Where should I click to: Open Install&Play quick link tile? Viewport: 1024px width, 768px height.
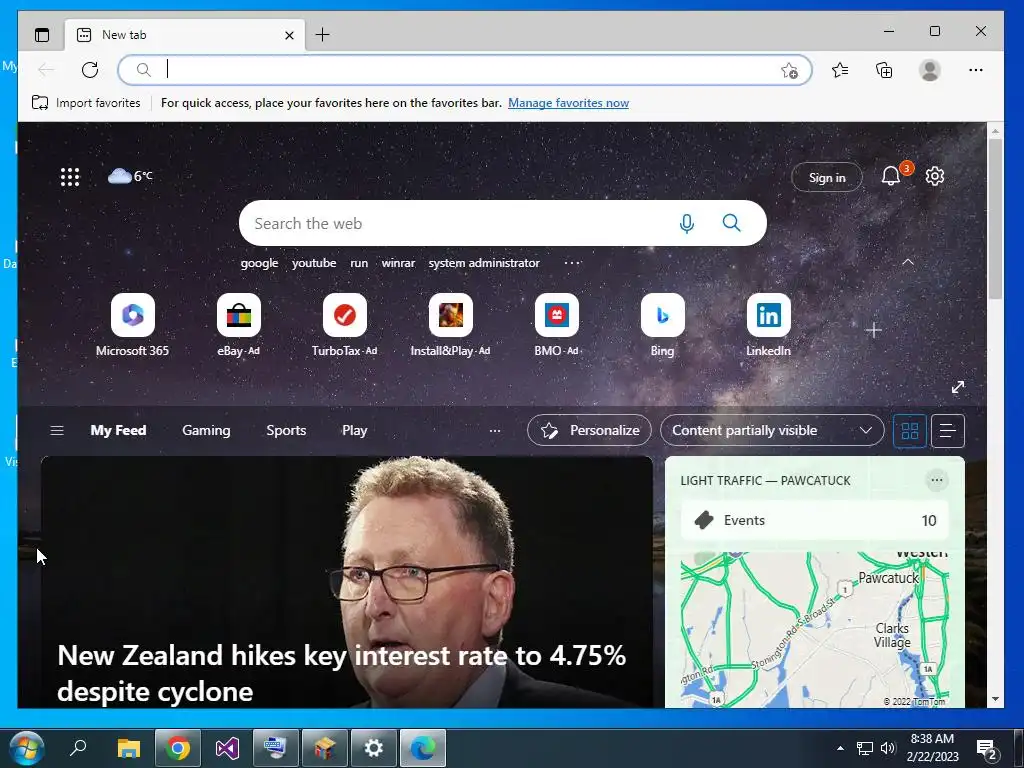coord(450,325)
